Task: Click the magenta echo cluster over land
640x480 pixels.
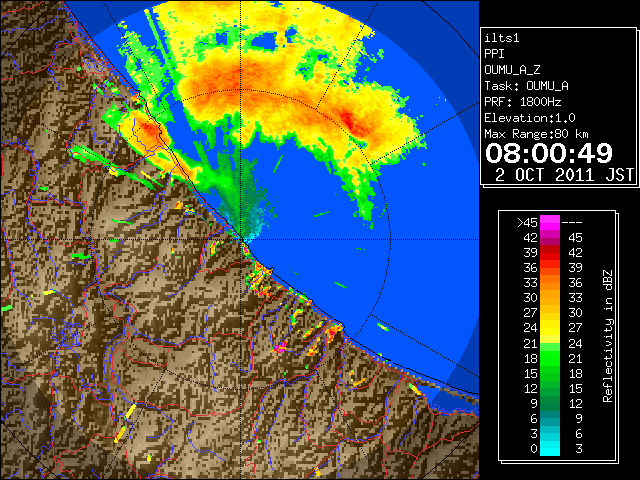Action: (x=280, y=347)
